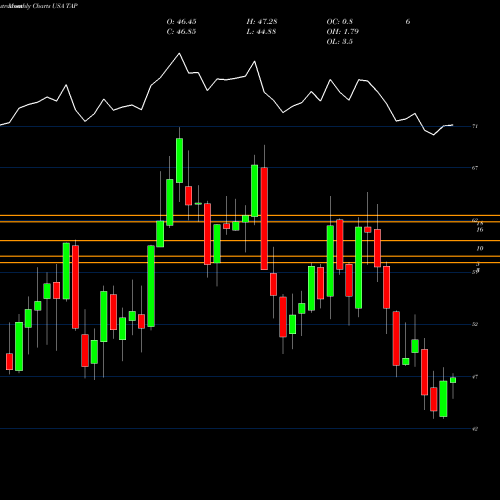
Task: Click the level label '16'
Action: [480, 230]
